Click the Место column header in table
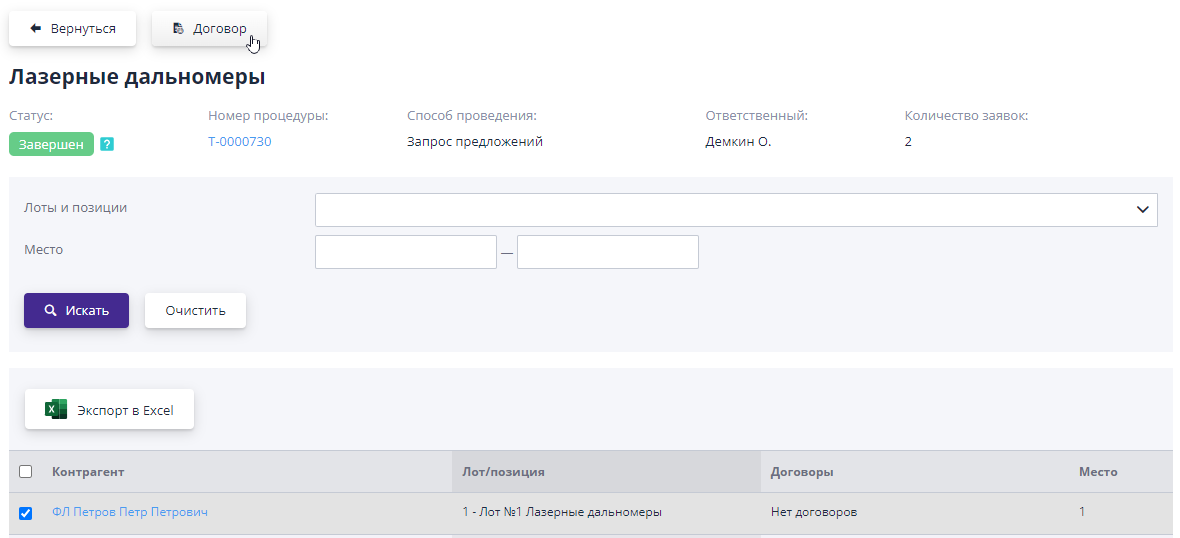1180x538 pixels. [x=1097, y=472]
